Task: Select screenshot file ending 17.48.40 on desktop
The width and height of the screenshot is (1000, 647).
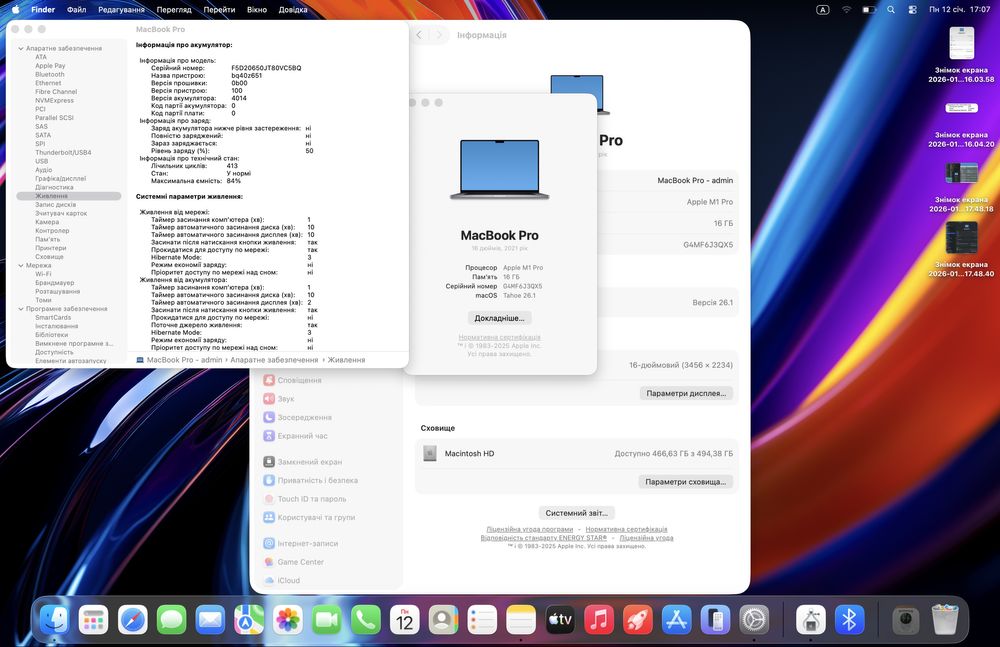Action: tap(961, 250)
